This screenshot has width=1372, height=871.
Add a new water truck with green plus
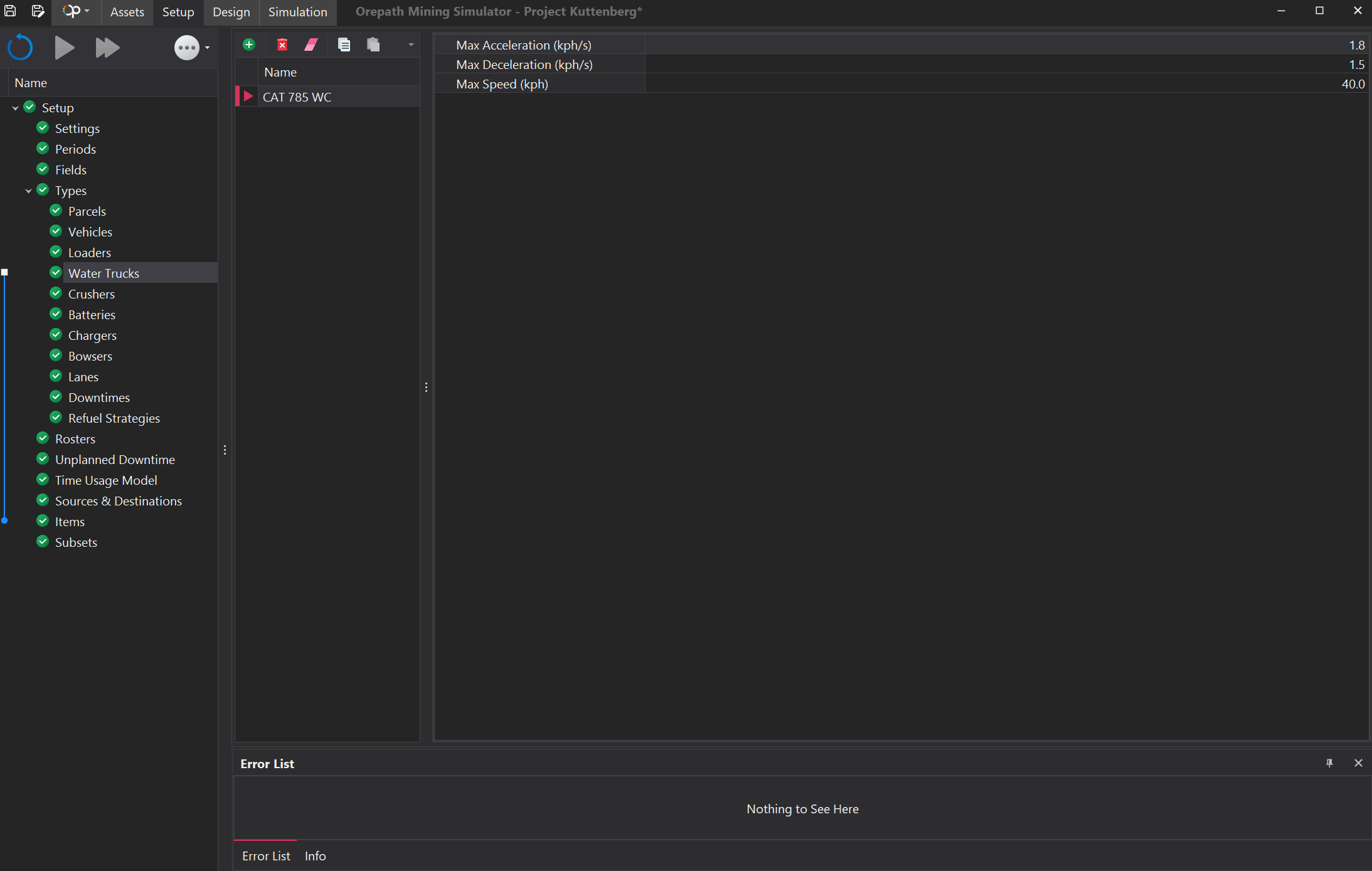(x=249, y=45)
